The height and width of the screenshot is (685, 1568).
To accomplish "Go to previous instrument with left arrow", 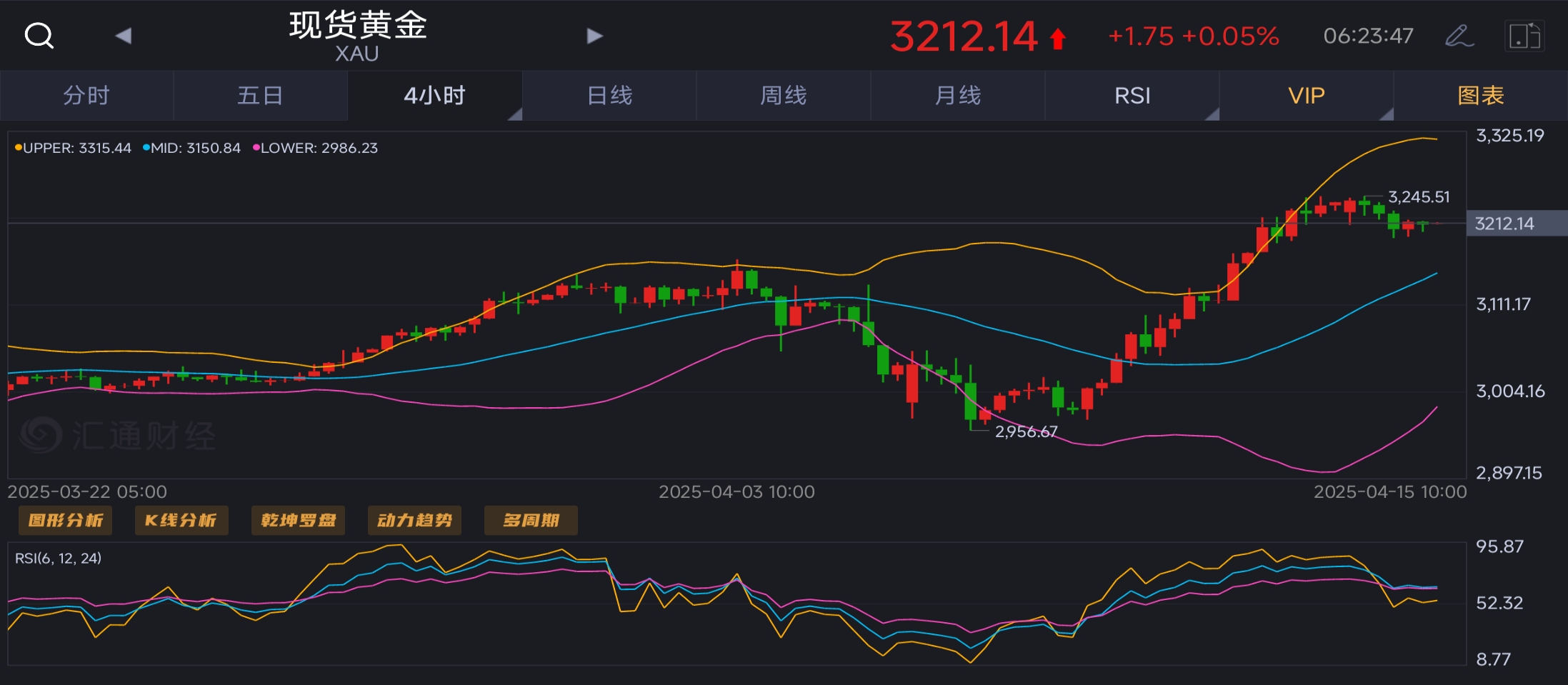I will (124, 36).
